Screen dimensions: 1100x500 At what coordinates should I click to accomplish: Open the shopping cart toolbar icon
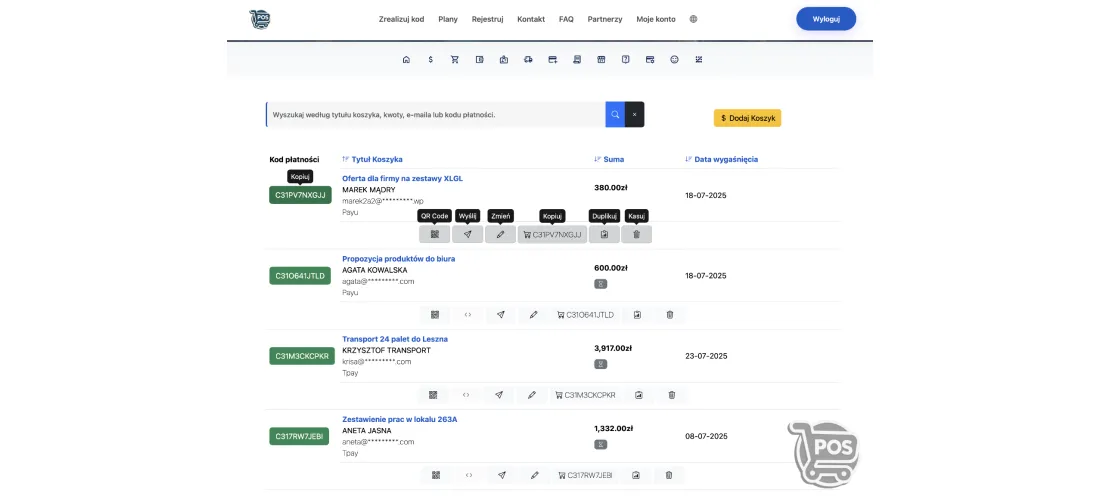click(455, 60)
